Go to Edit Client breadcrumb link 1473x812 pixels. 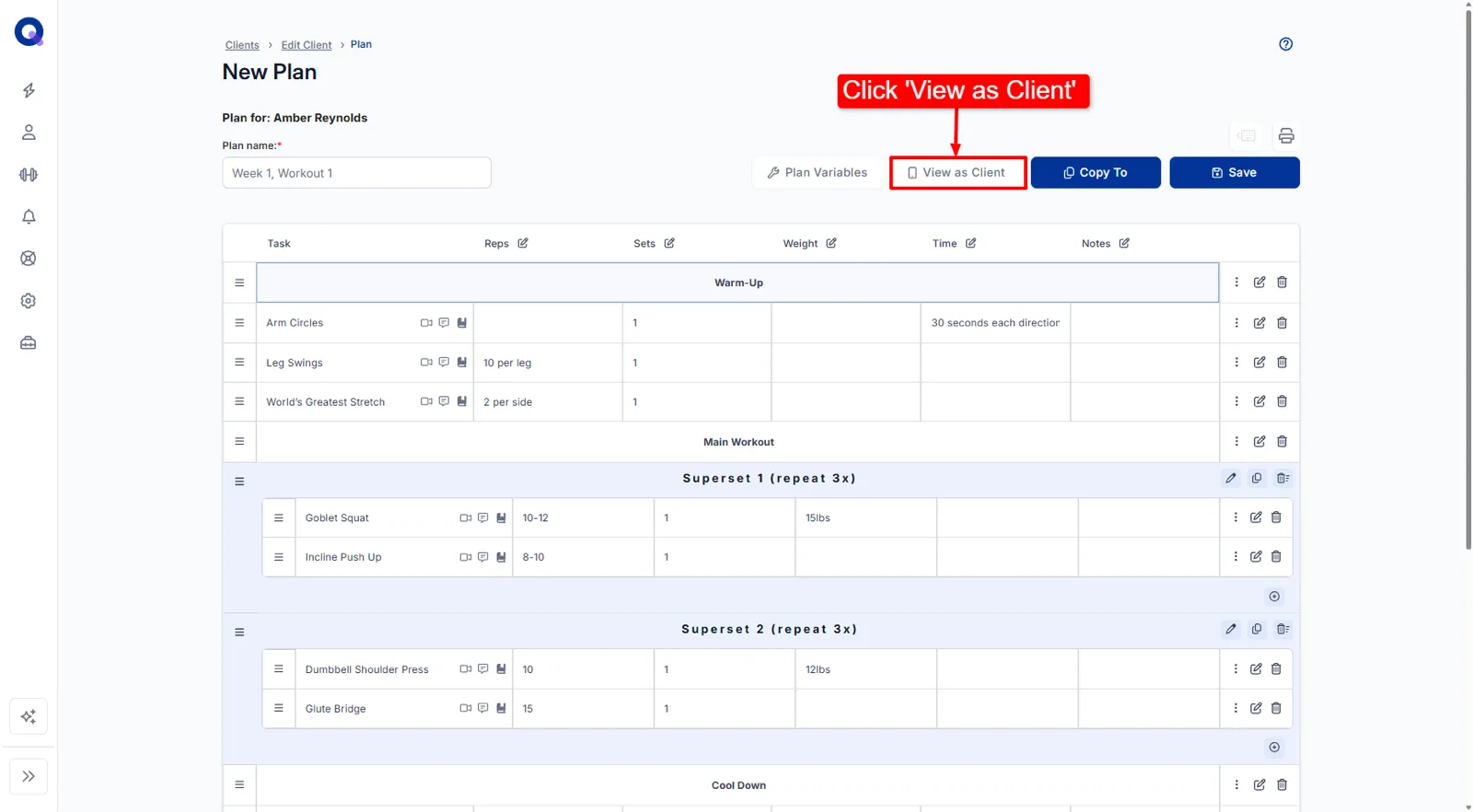[x=307, y=45]
